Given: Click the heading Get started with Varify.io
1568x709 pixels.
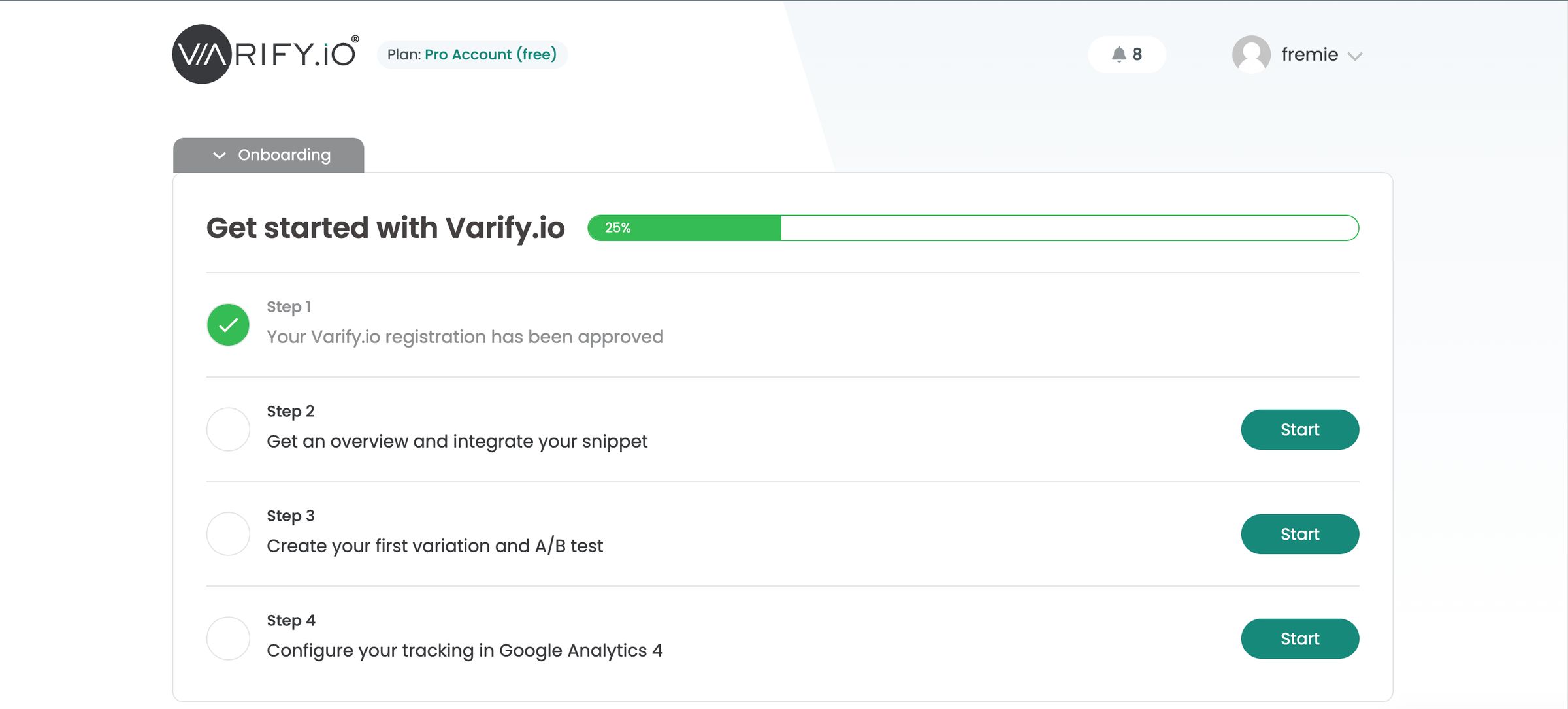Looking at the screenshot, I should (x=385, y=227).
